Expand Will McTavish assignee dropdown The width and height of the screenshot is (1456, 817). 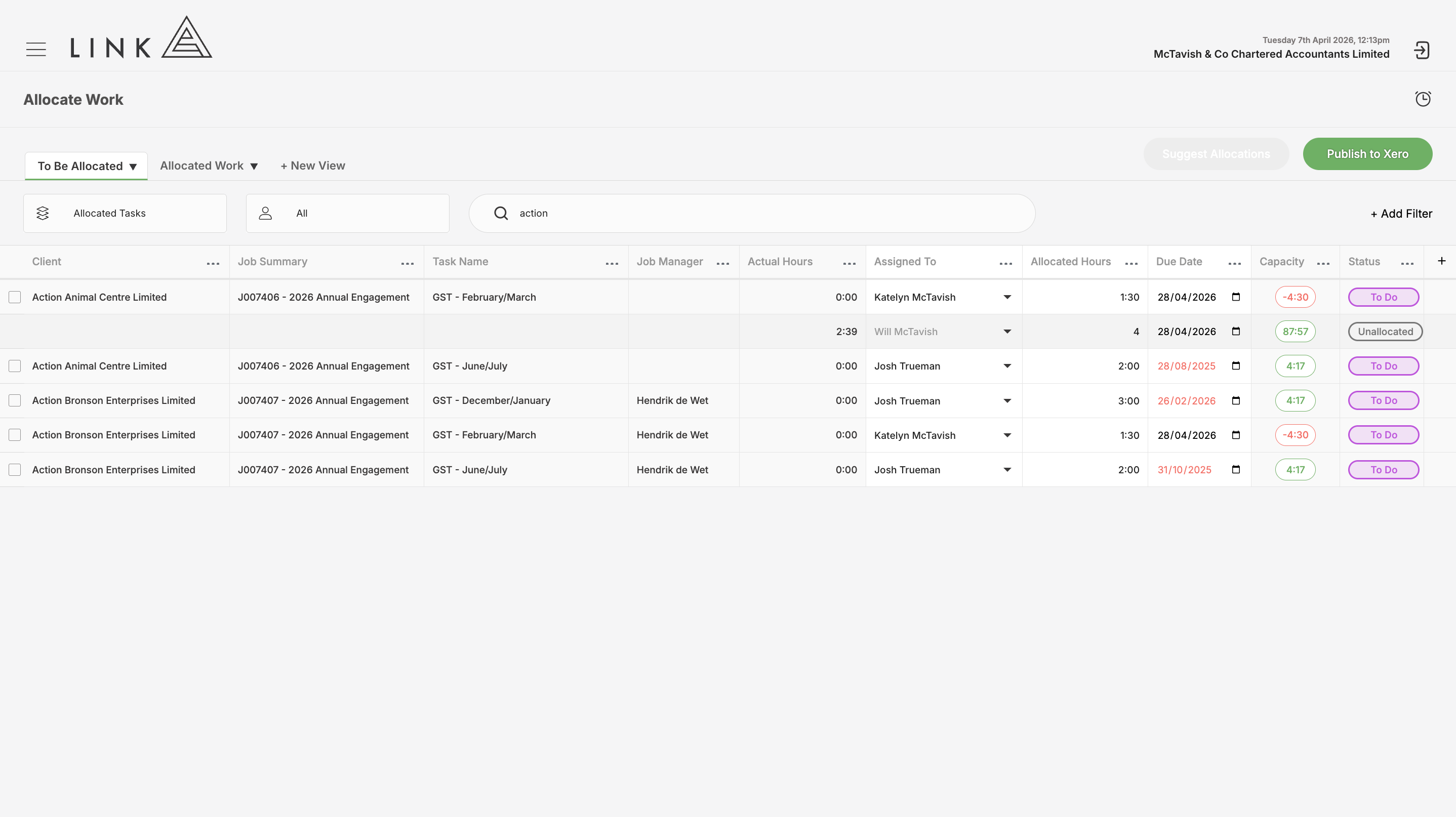coord(1007,332)
